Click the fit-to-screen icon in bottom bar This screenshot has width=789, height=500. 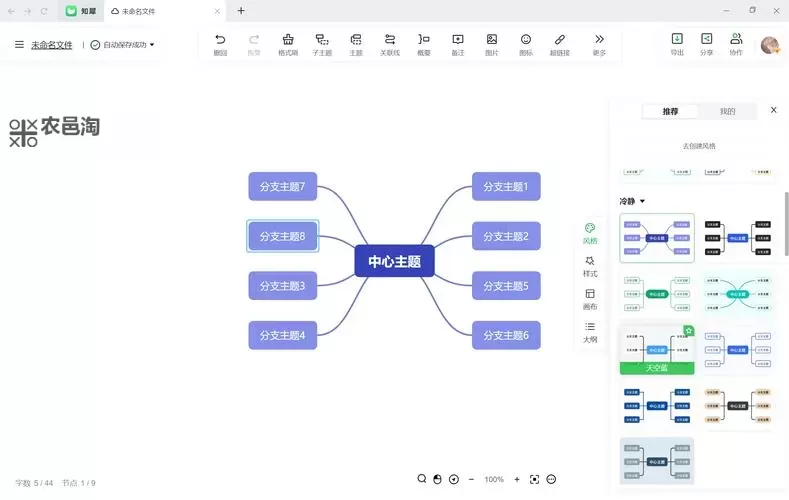[535, 480]
